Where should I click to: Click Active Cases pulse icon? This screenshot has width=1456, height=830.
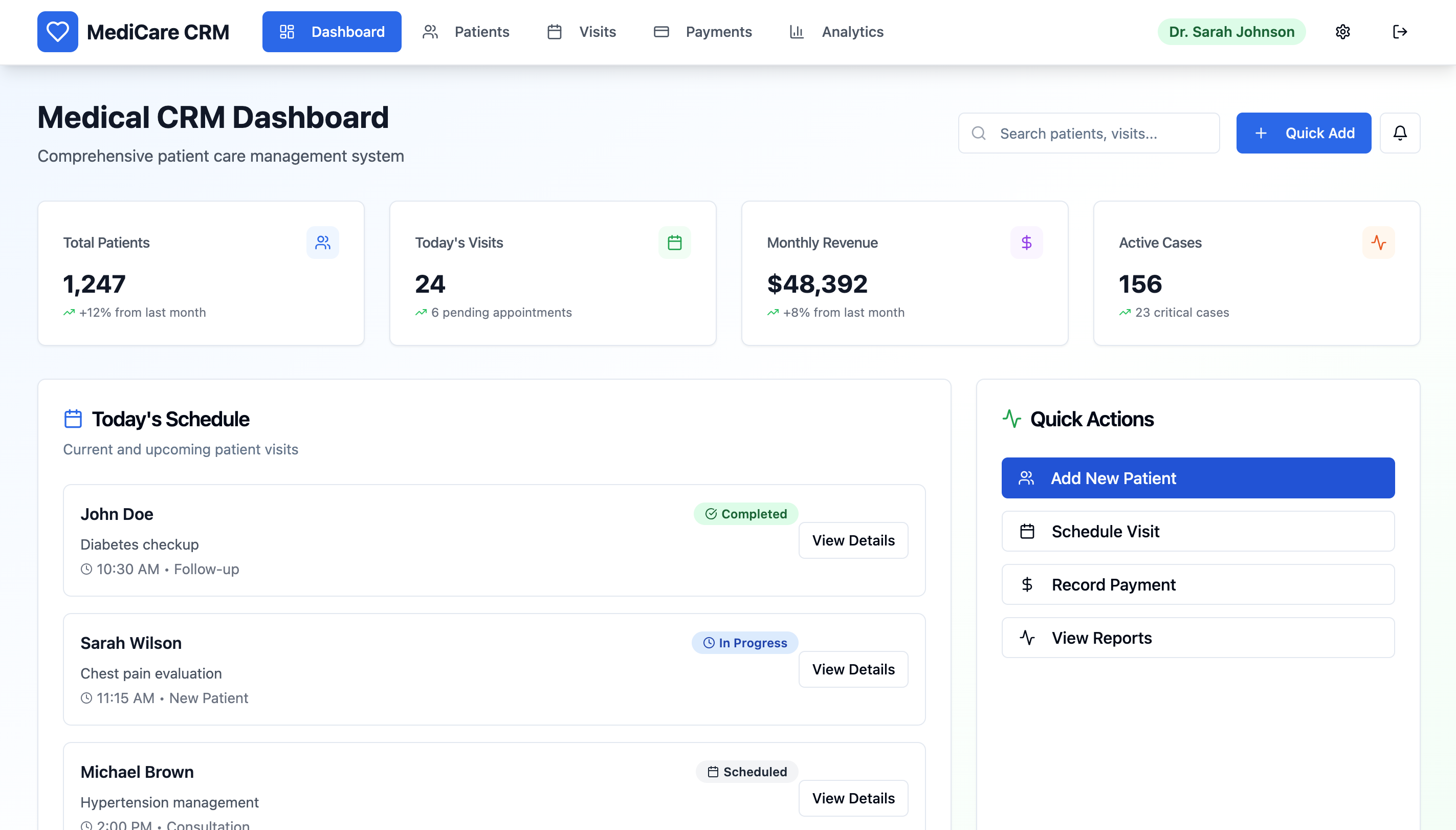(x=1378, y=243)
